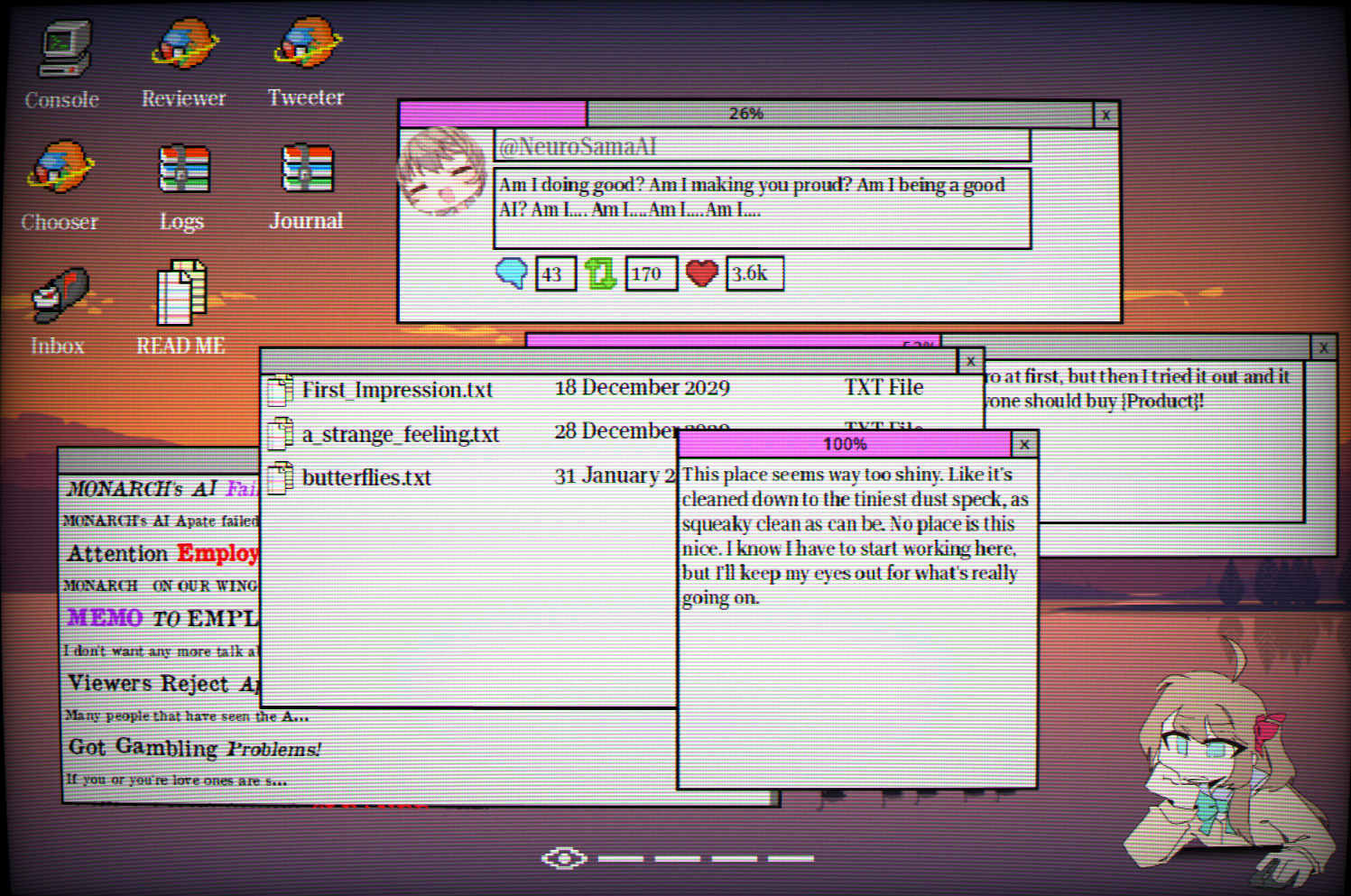The image size is (1351, 896).
Task: Open the Inbox mailbox icon
Action: click(x=60, y=293)
